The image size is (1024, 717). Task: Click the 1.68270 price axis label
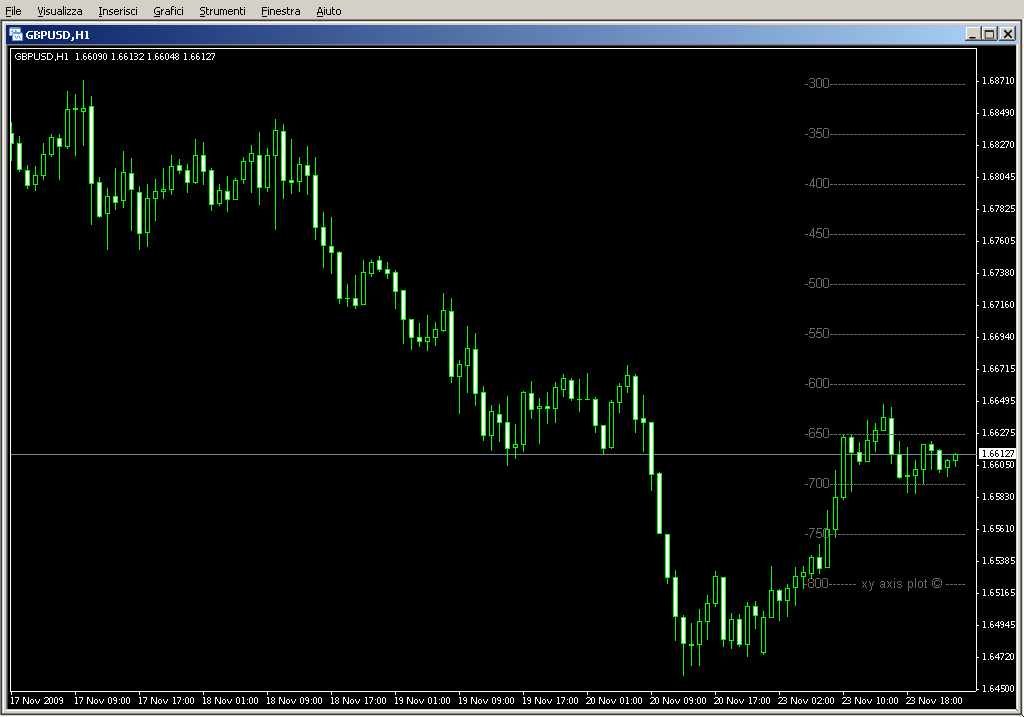(999, 145)
